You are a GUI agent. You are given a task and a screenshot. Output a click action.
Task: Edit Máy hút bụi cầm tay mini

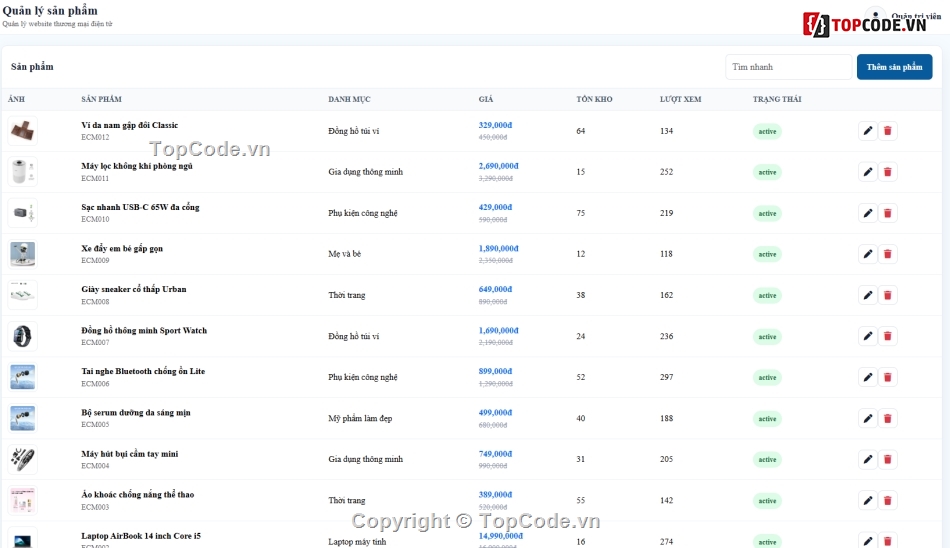tap(868, 459)
